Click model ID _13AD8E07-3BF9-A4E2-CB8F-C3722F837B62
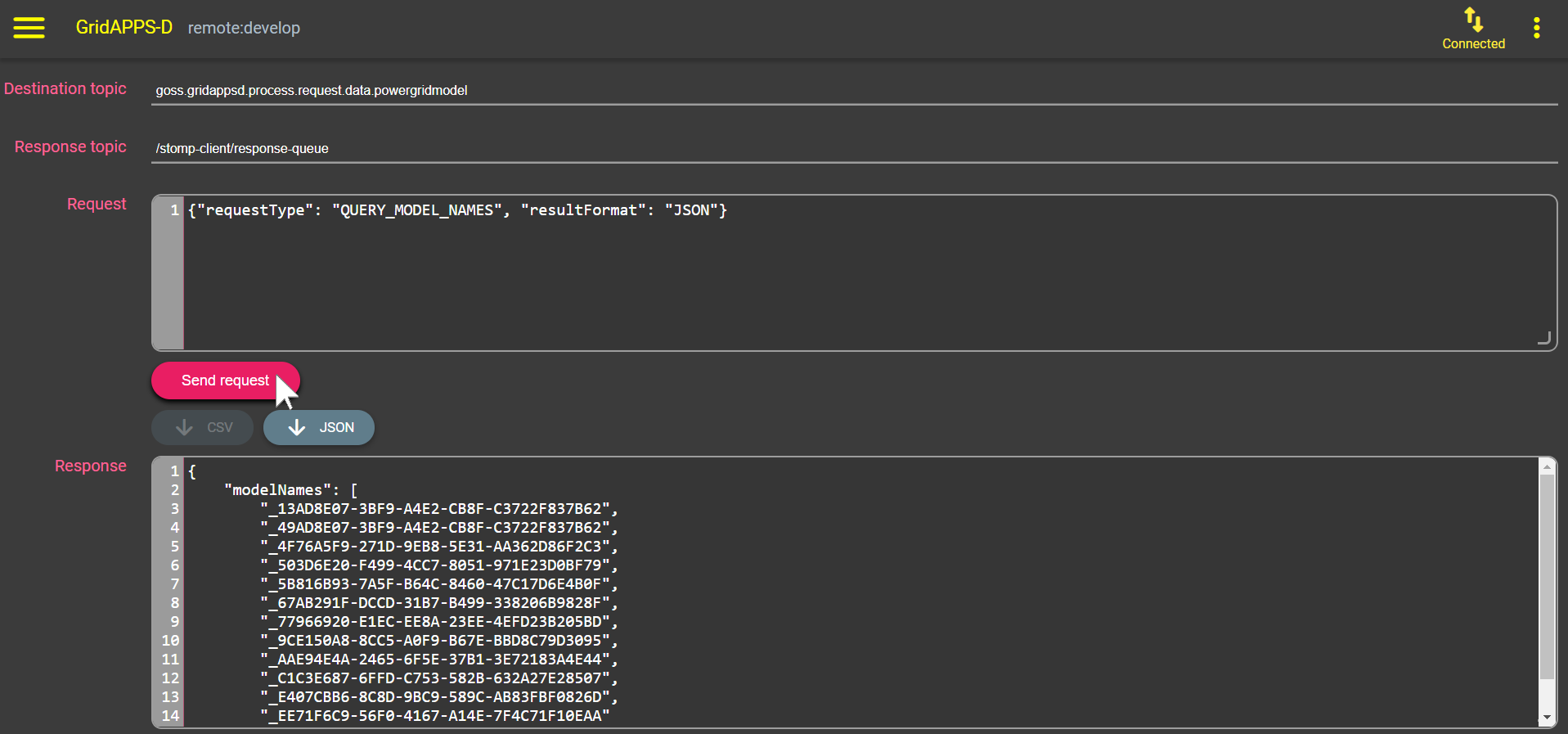The width and height of the screenshot is (1568, 734). click(435, 509)
